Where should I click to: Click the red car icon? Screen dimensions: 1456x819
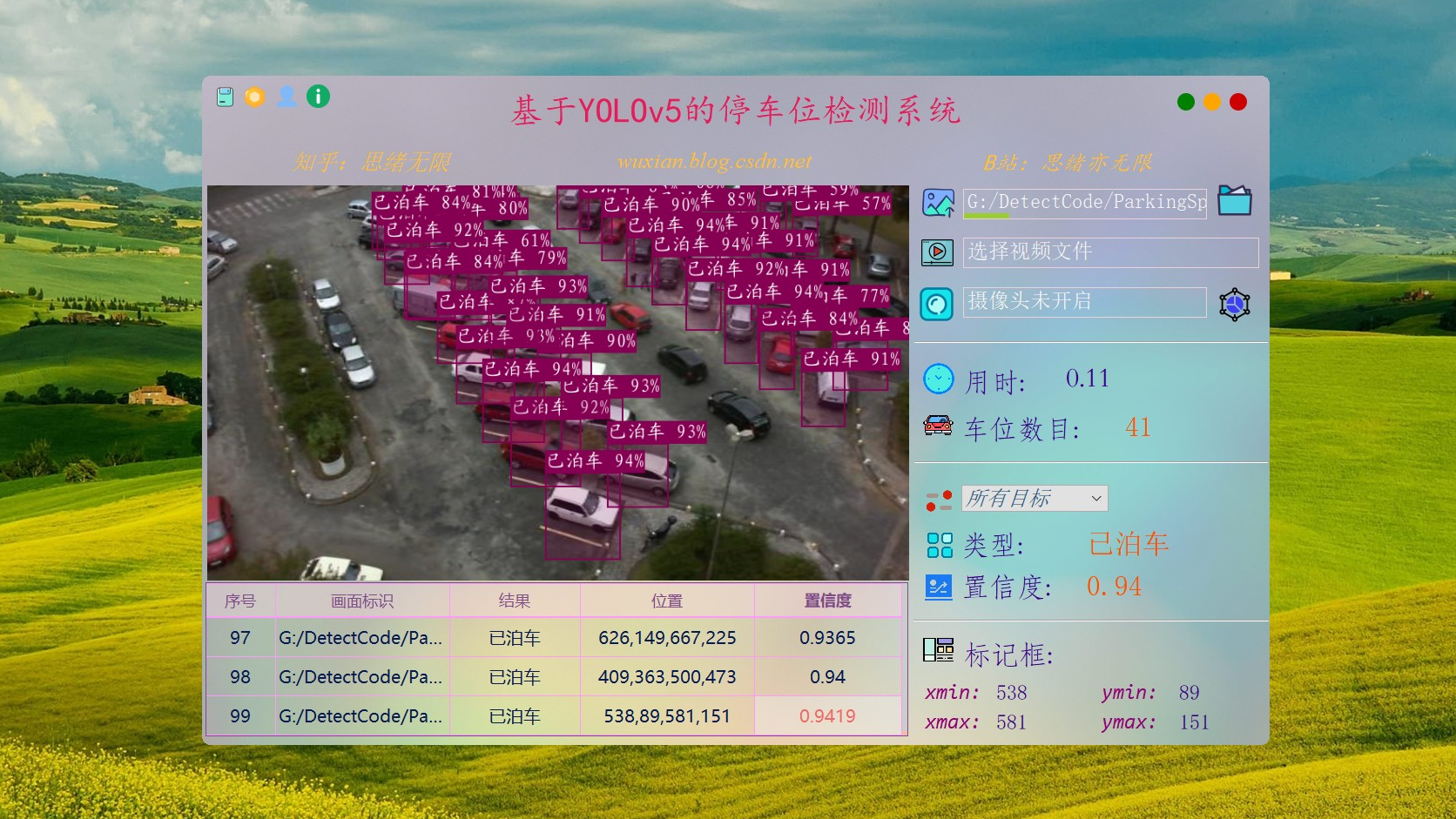pos(938,426)
